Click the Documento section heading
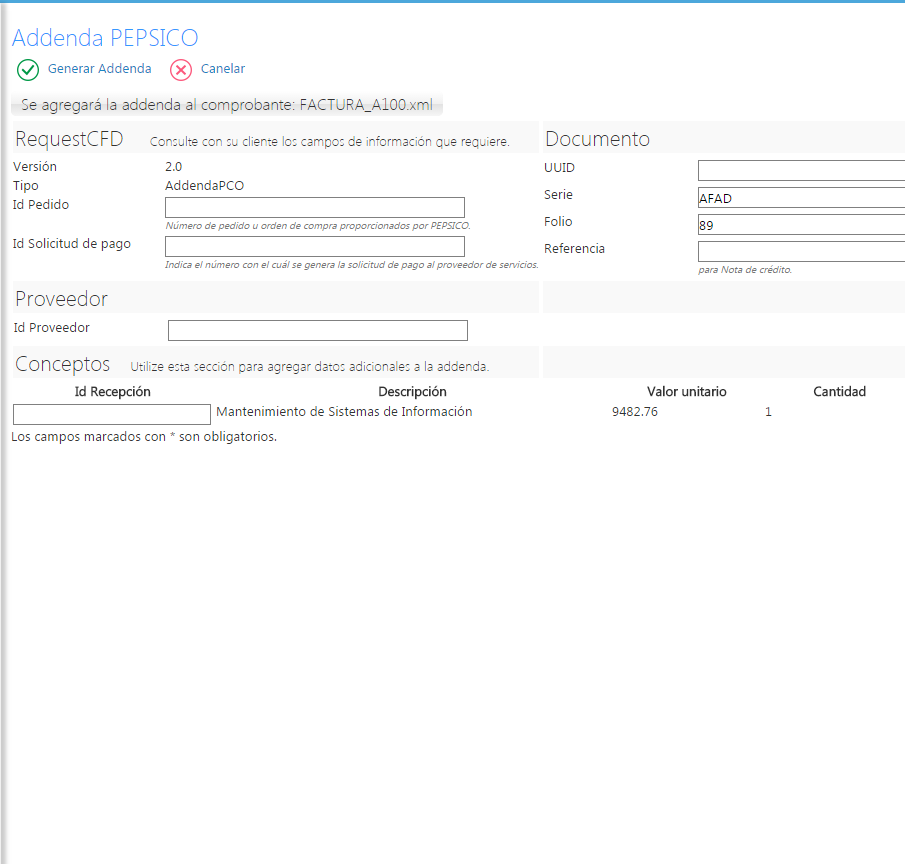The height and width of the screenshot is (864, 905). click(597, 139)
